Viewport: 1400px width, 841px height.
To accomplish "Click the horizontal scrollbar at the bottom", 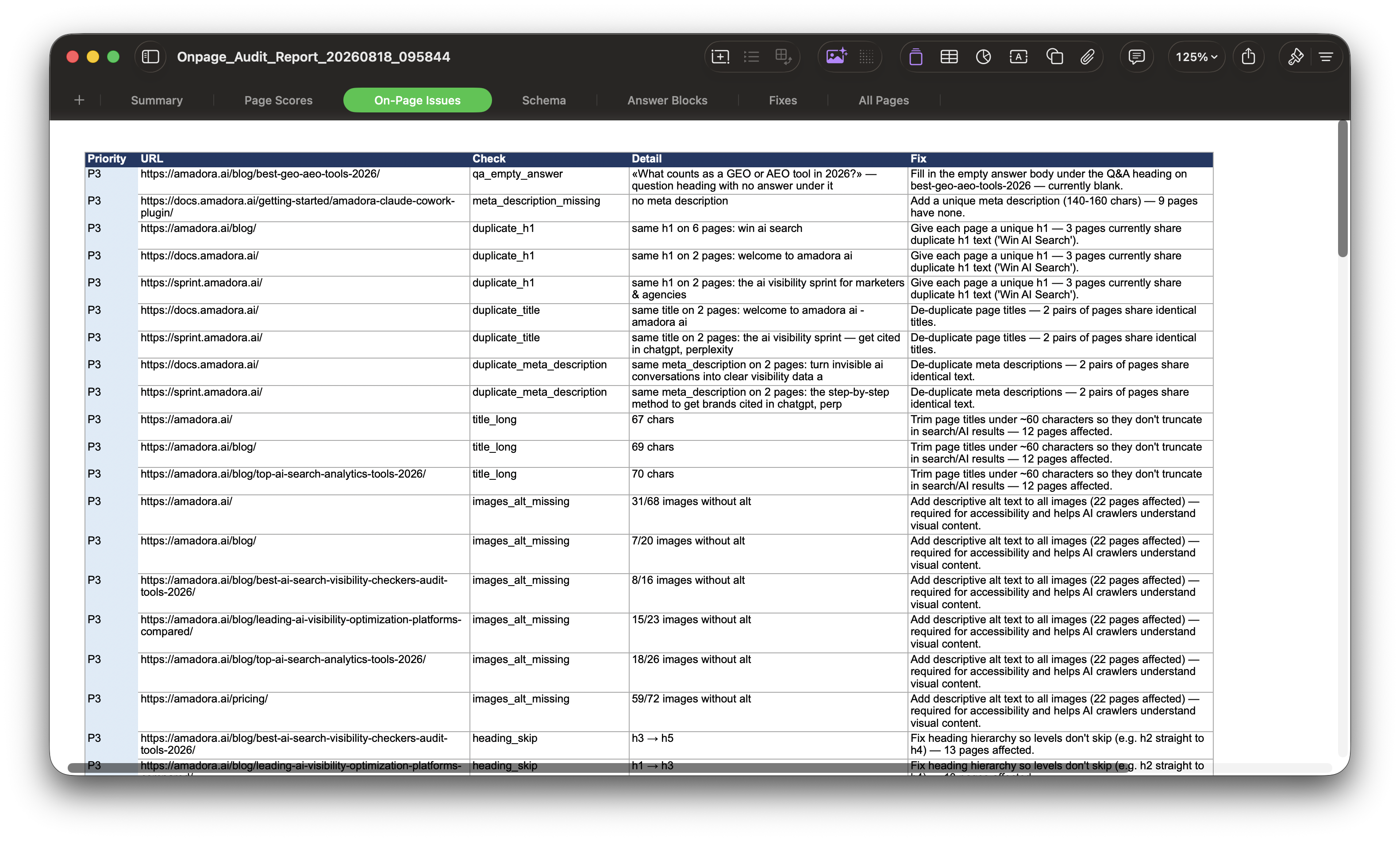I will pos(599,768).
